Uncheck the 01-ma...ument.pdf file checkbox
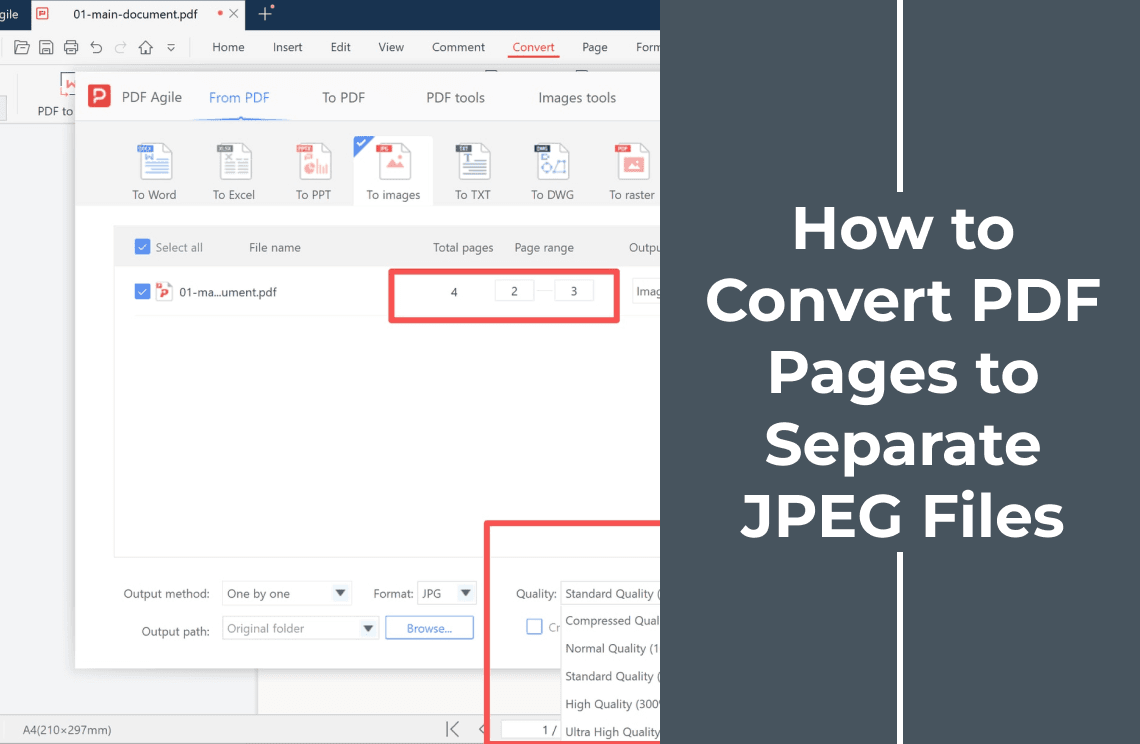1140x744 pixels. click(x=142, y=292)
